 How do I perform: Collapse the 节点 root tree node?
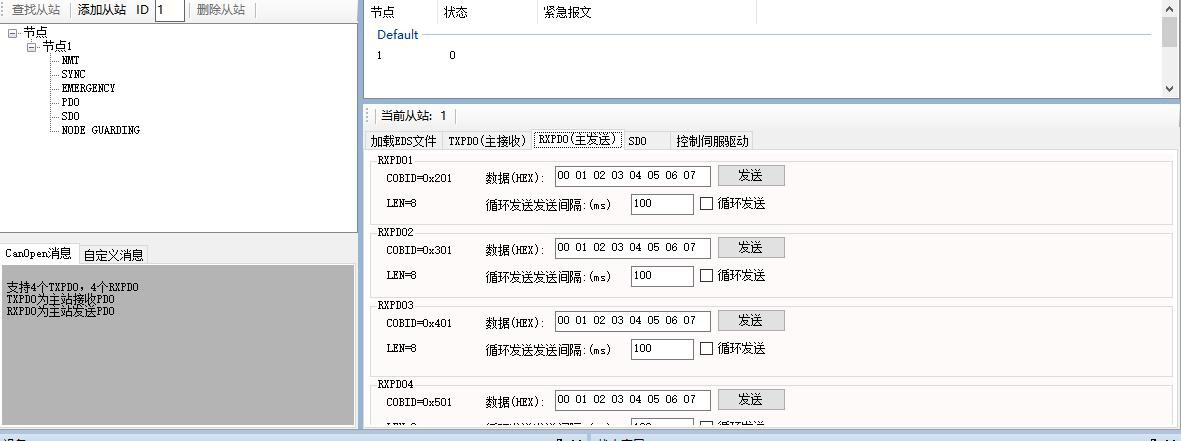pyautogui.click(x=12, y=33)
